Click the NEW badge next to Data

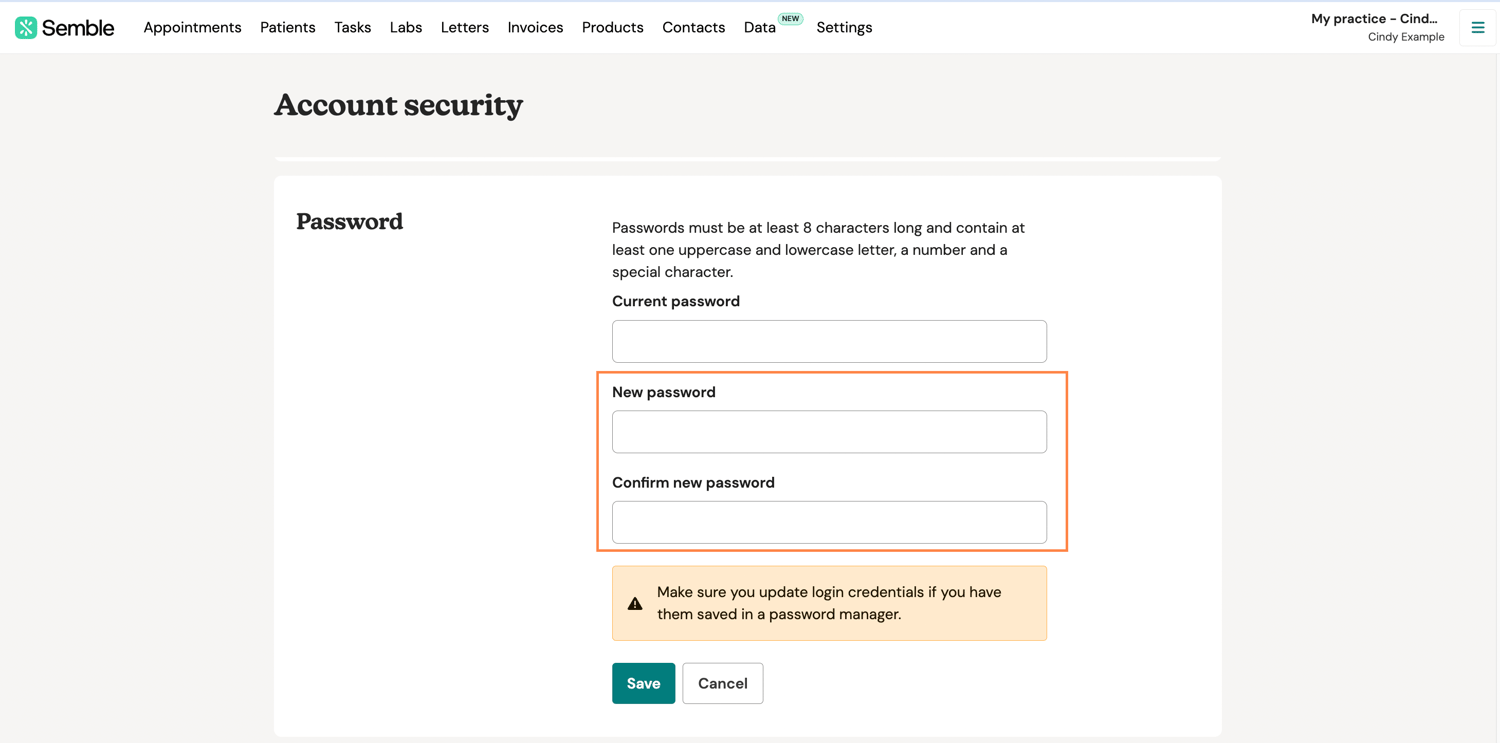coord(789,19)
